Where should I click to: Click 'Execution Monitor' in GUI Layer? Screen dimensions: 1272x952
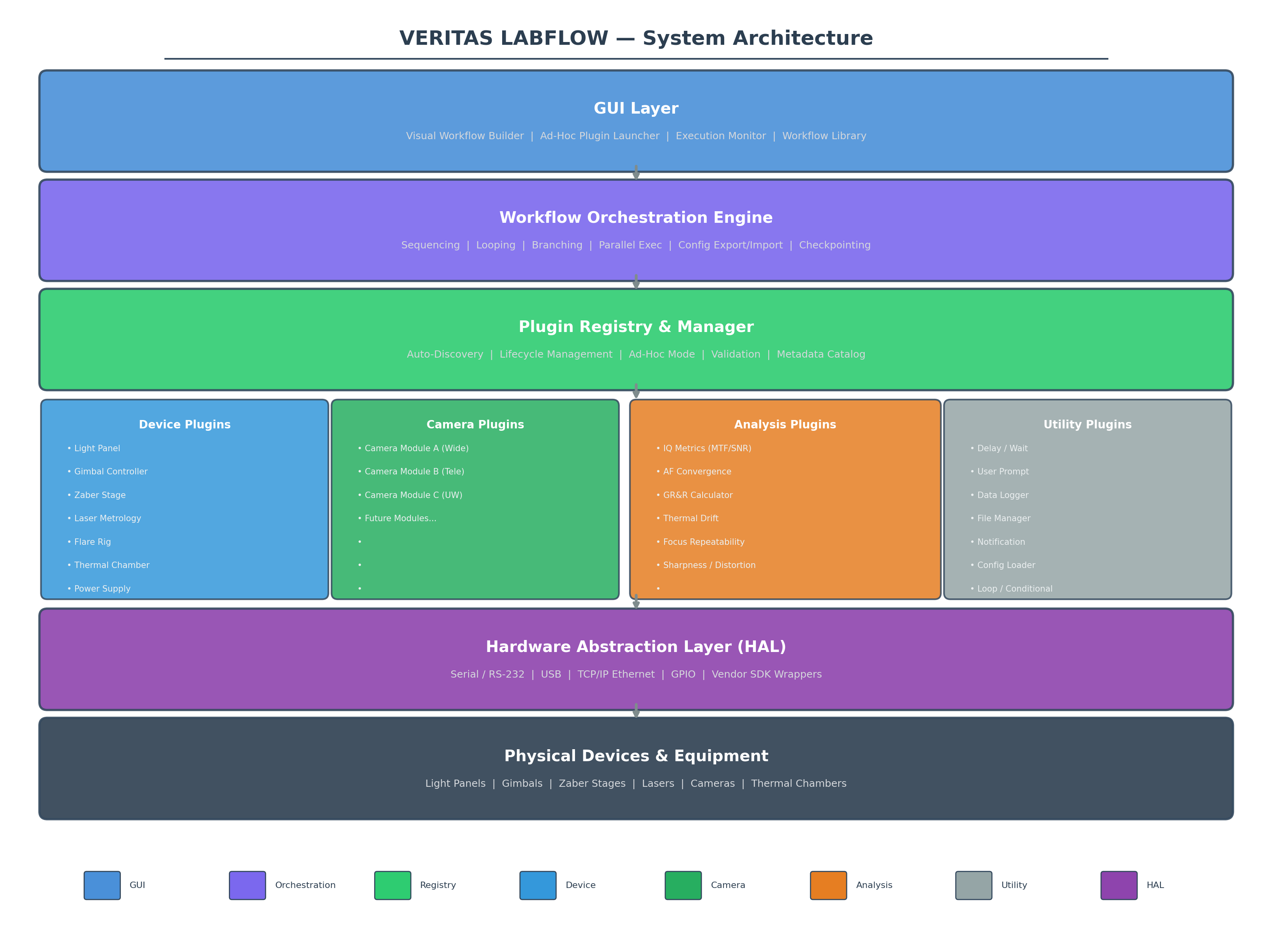click(721, 136)
